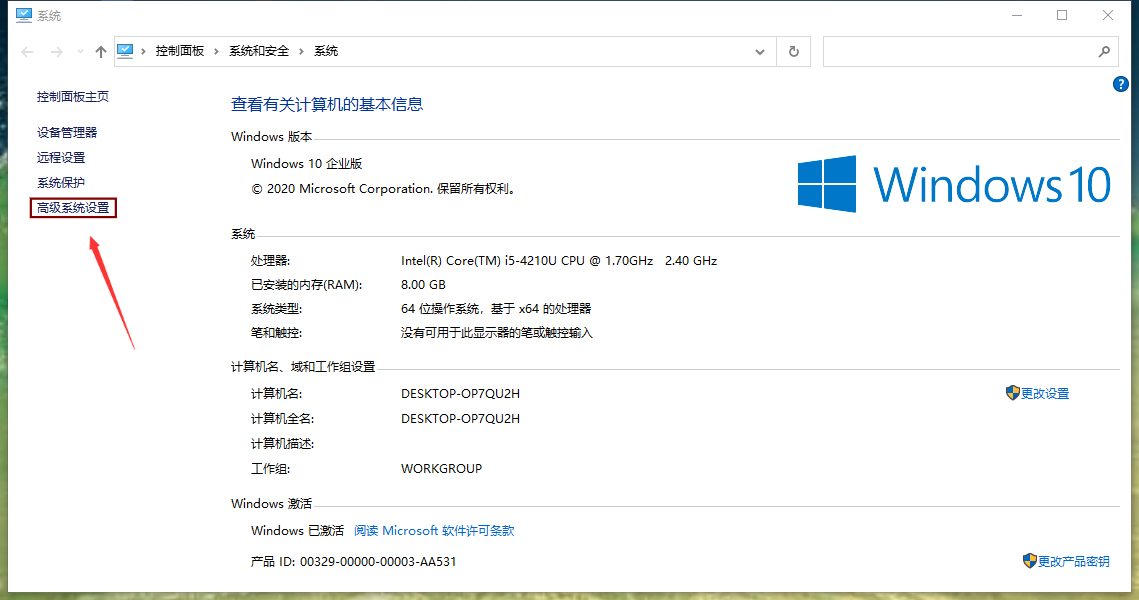Click the Windows 10 企业版 edition text
1139x600 pixels.
click(307, 164)
